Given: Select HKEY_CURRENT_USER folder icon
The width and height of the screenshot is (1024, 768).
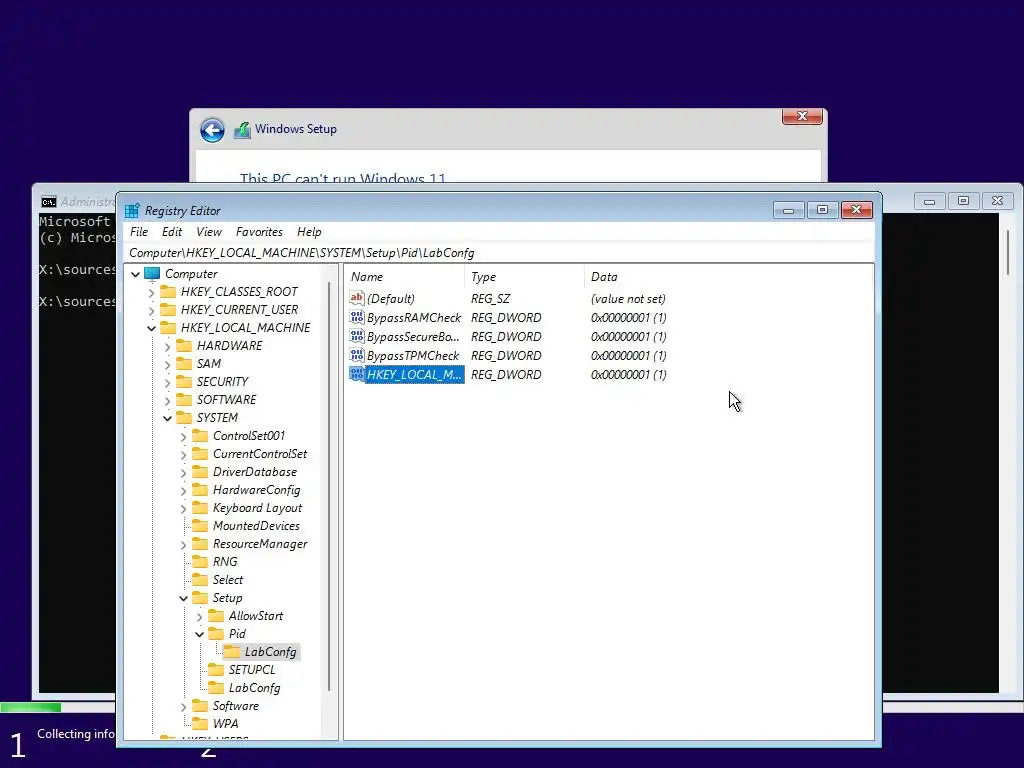Looking at the screenshot, I should coord(168,310).
